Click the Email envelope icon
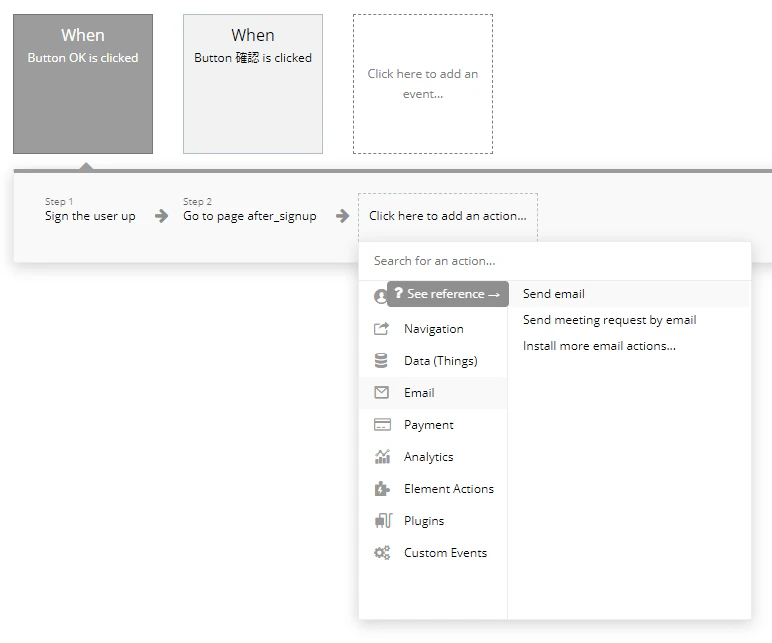The width and height of the screenshot is (772, 643). pos(382,392)
